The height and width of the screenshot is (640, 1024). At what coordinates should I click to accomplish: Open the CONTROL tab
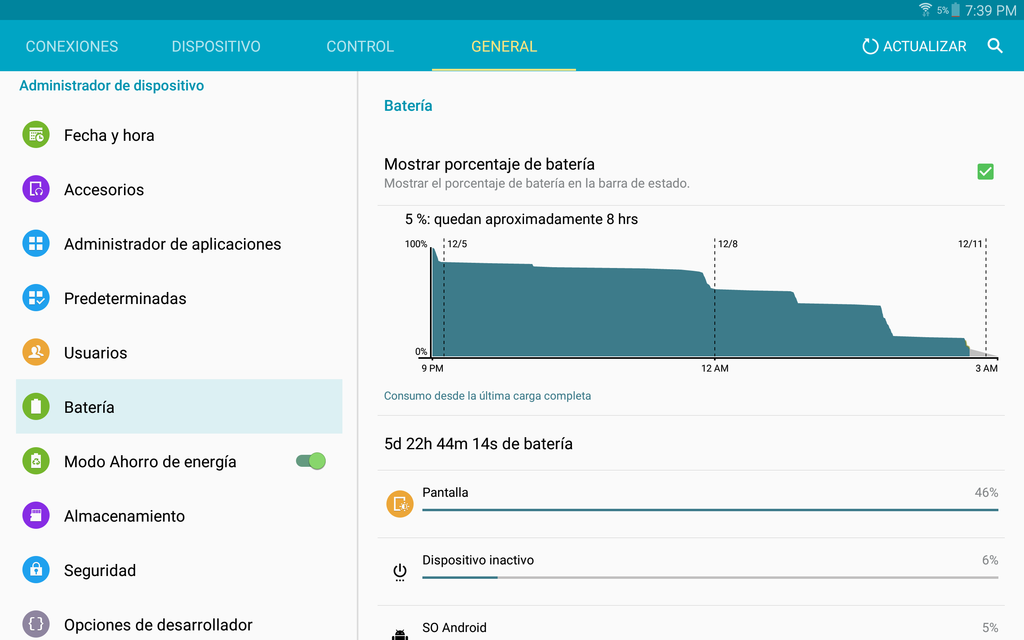pos(360,46)
